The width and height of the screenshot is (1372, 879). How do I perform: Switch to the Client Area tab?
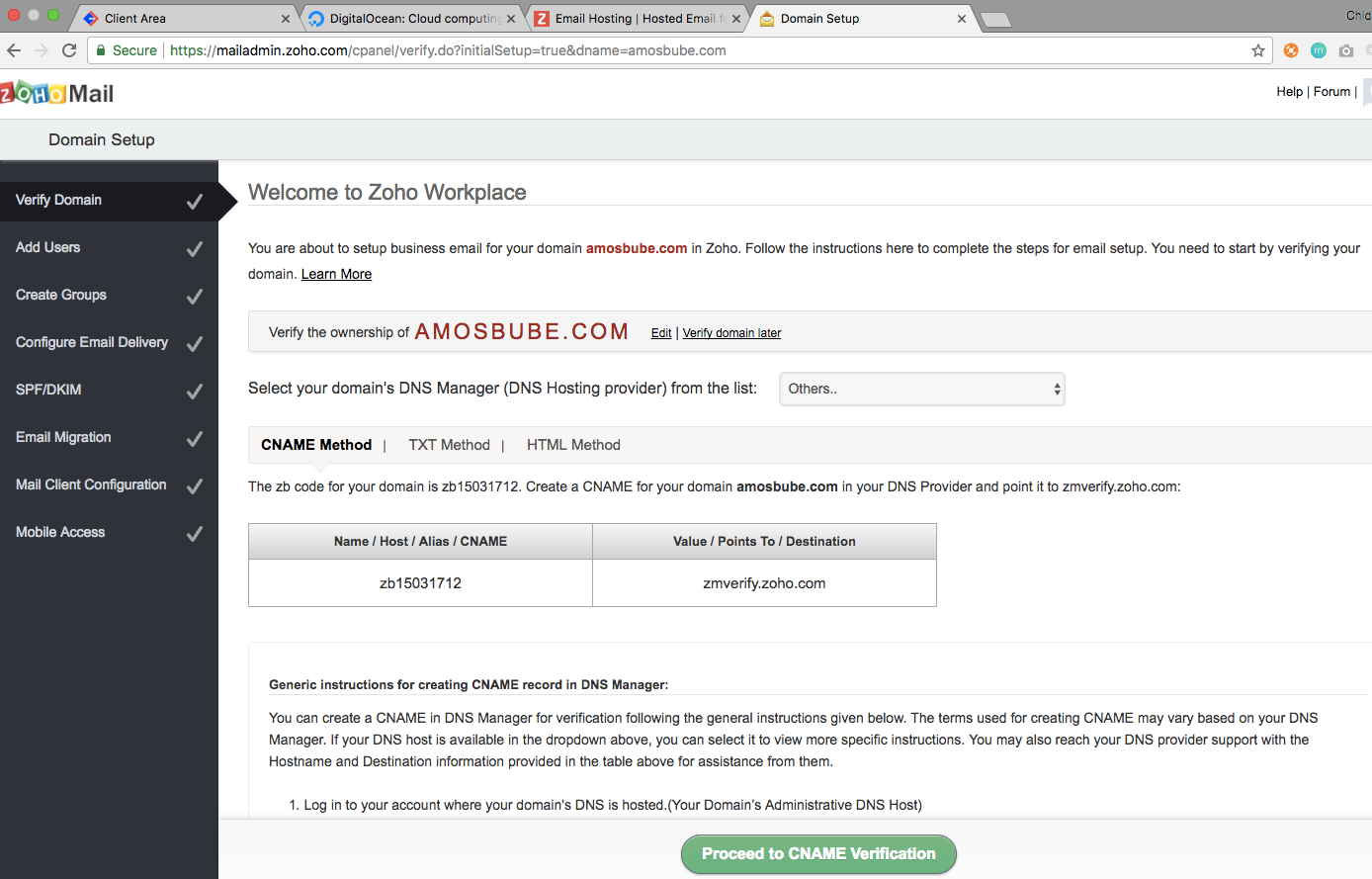click(x=185, y=19)
